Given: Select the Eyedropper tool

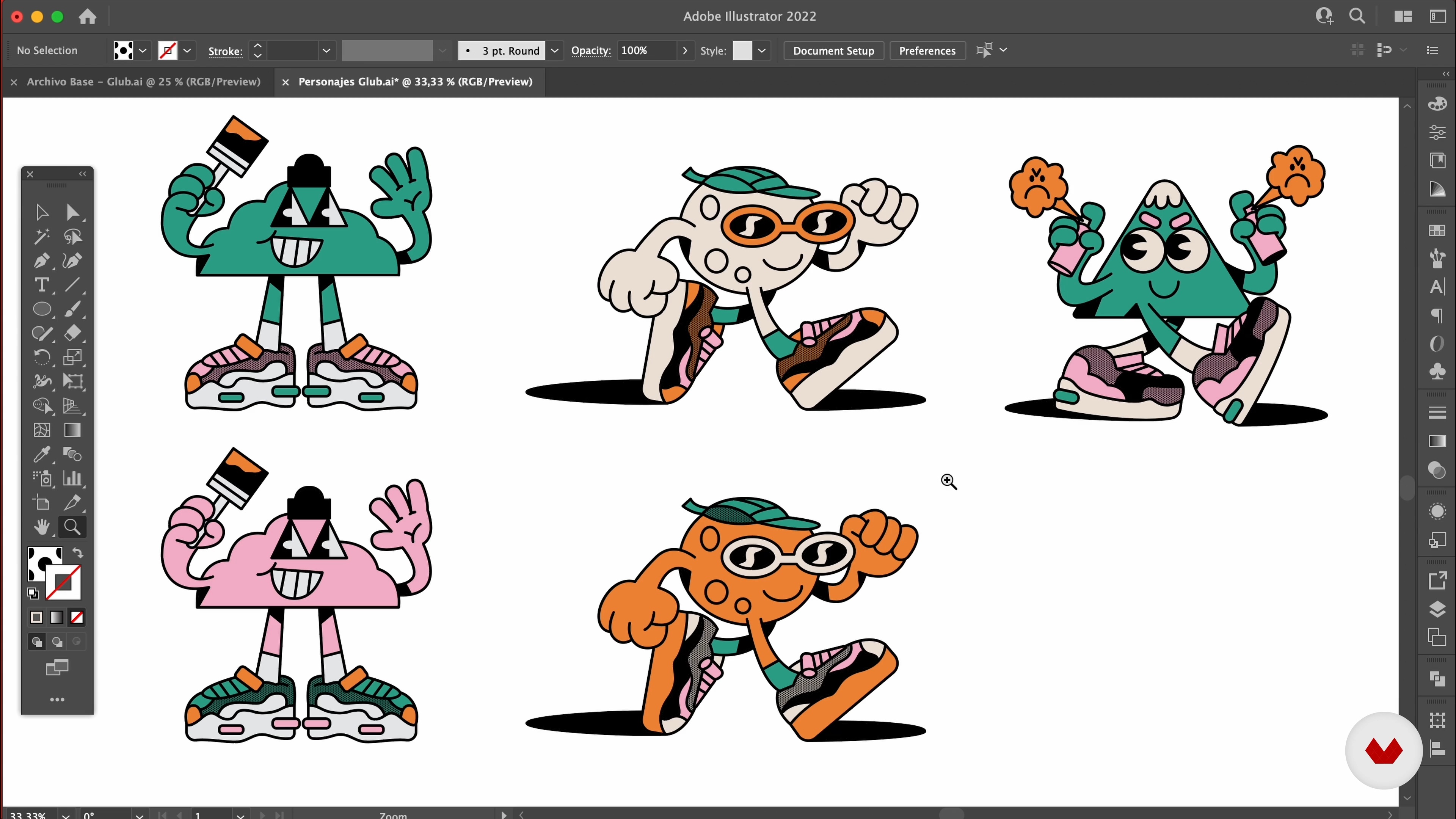Looking at the screenshot, I should 41,455.
